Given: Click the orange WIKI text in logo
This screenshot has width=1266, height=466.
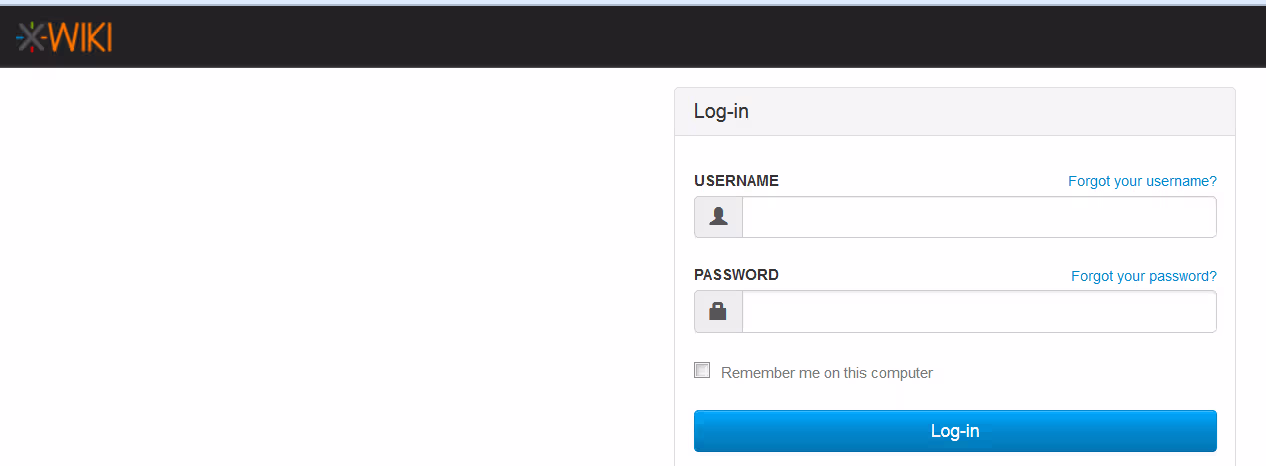Looking at the screenshot, I should [80, 37].
